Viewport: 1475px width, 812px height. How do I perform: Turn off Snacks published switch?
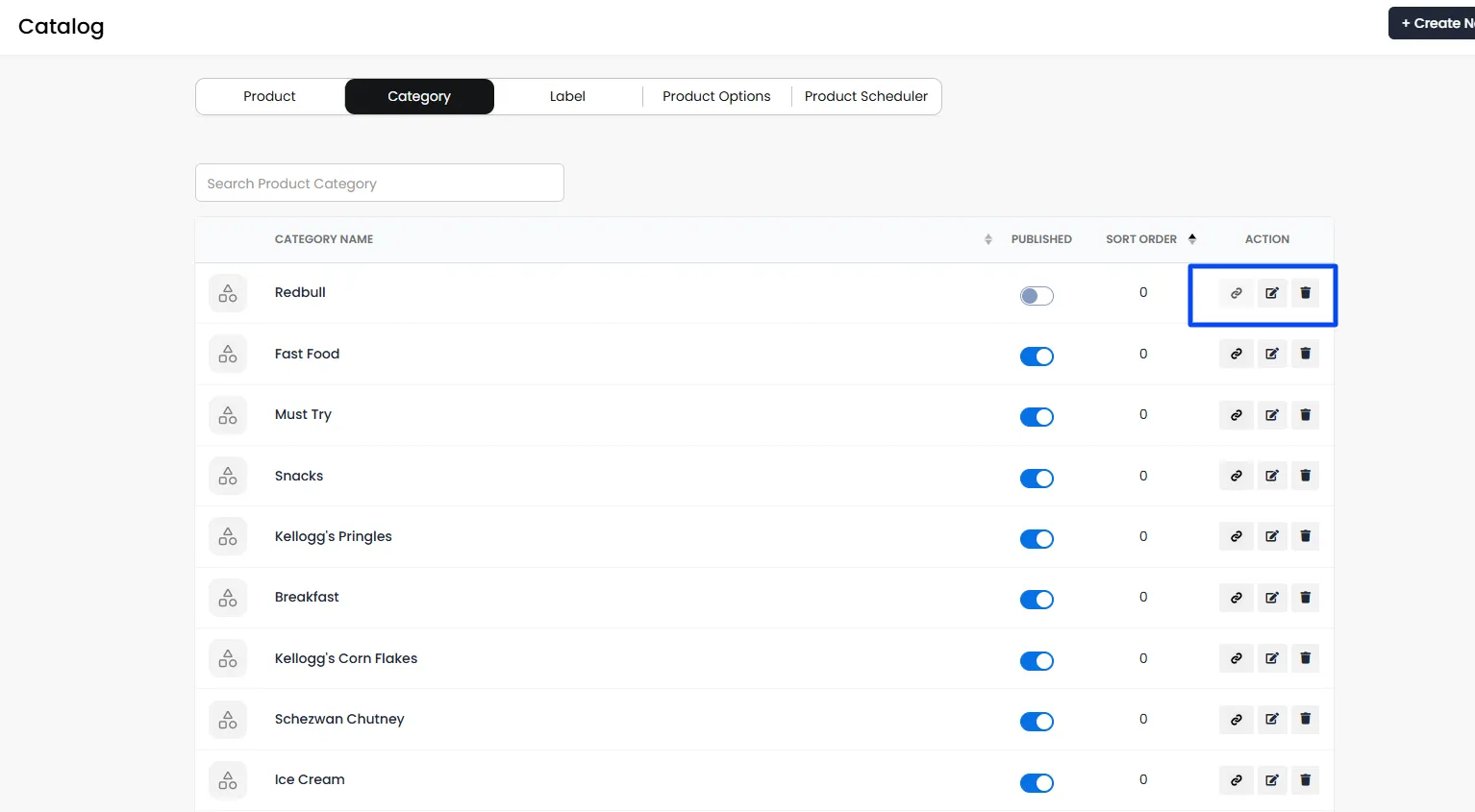pyautogui.click(x=1037, y=479)
